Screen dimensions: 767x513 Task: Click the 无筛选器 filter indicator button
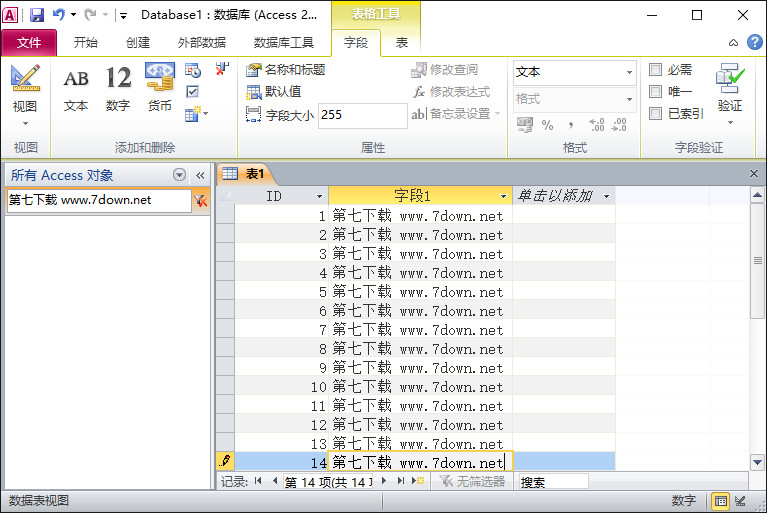[x=473, y=481]
